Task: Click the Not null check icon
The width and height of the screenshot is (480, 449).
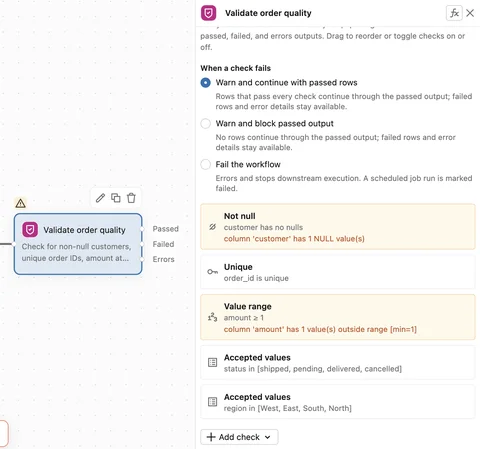Action: click(x=213, y=227)
